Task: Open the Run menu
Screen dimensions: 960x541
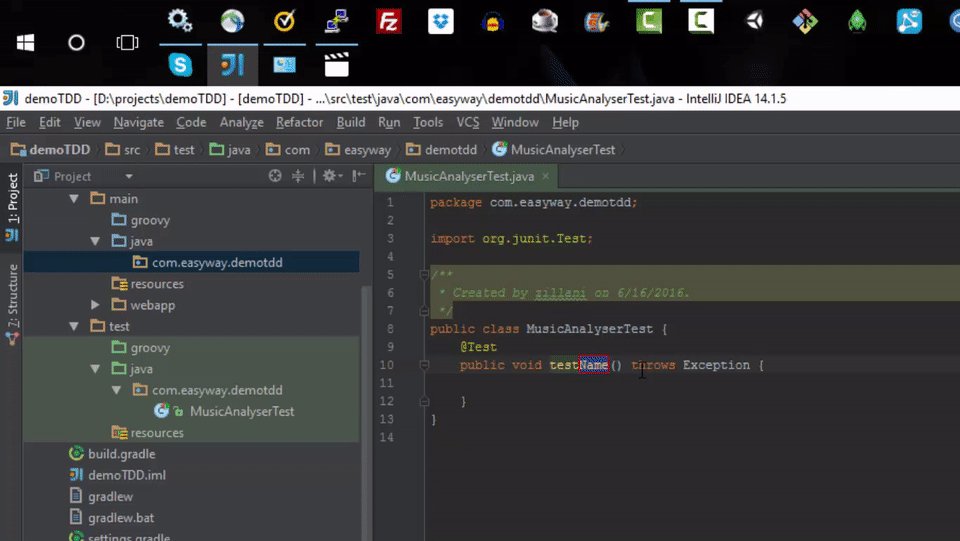Action: 389,122
